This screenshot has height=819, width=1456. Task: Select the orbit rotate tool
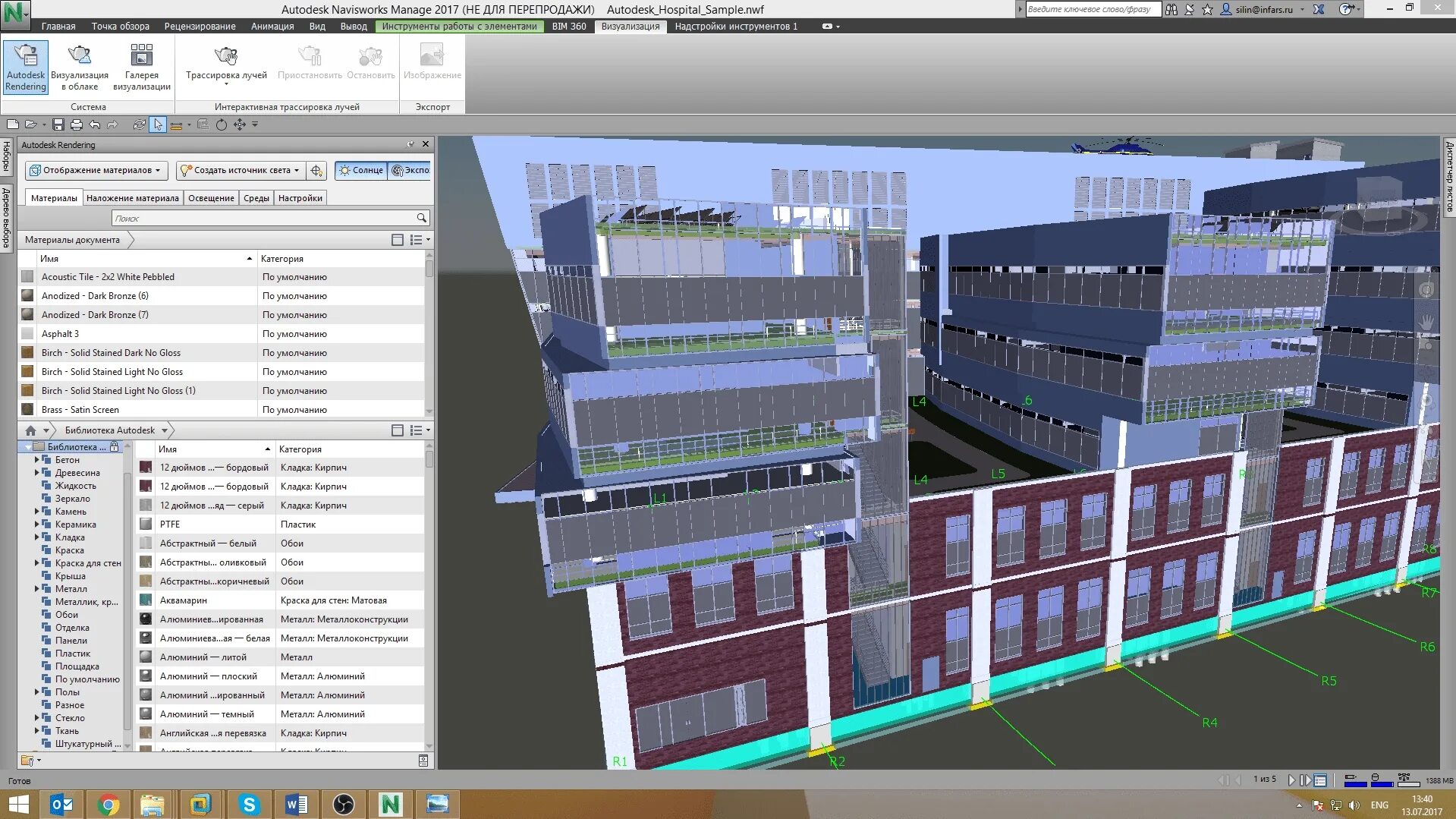[x=221, y=124]
